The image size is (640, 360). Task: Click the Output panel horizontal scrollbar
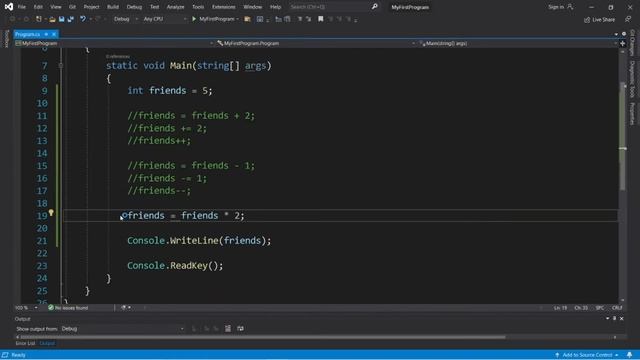tap(263, 337)
